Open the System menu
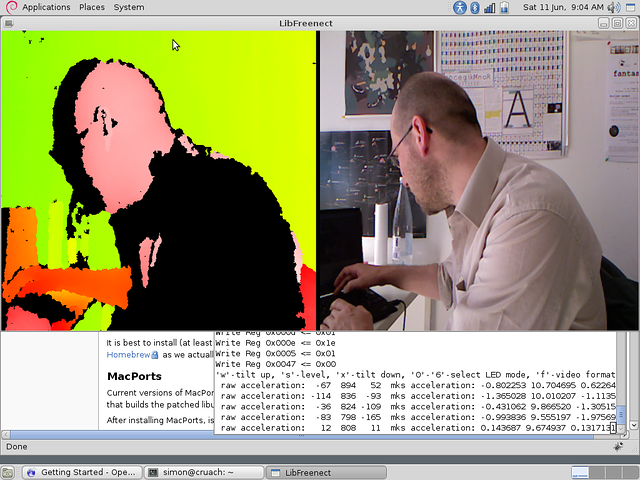This screenshot has height=480, width=640. point(129,7)
